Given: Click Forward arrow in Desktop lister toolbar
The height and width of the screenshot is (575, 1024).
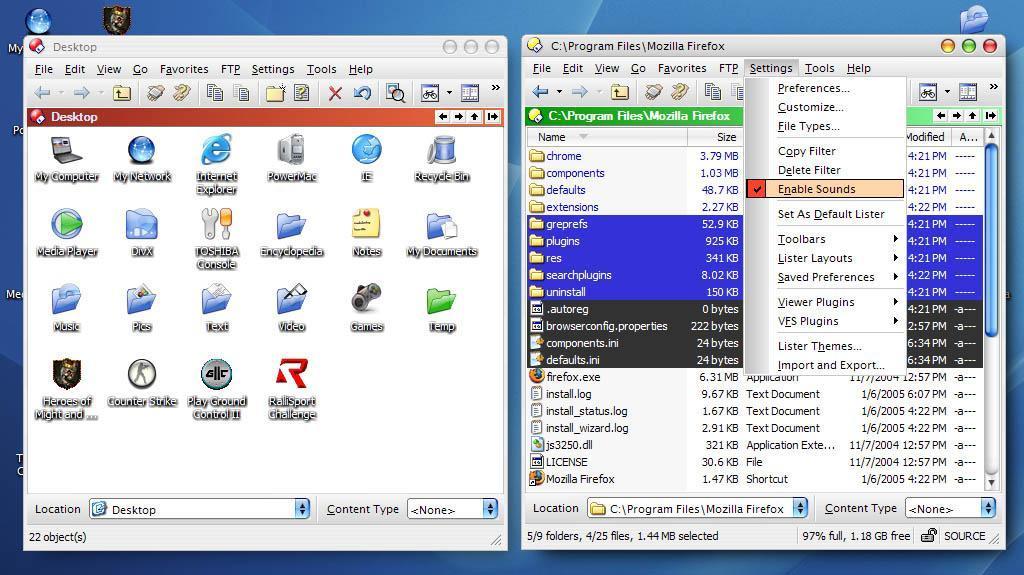Looking at the screenshot, I should tap(81, 93).
